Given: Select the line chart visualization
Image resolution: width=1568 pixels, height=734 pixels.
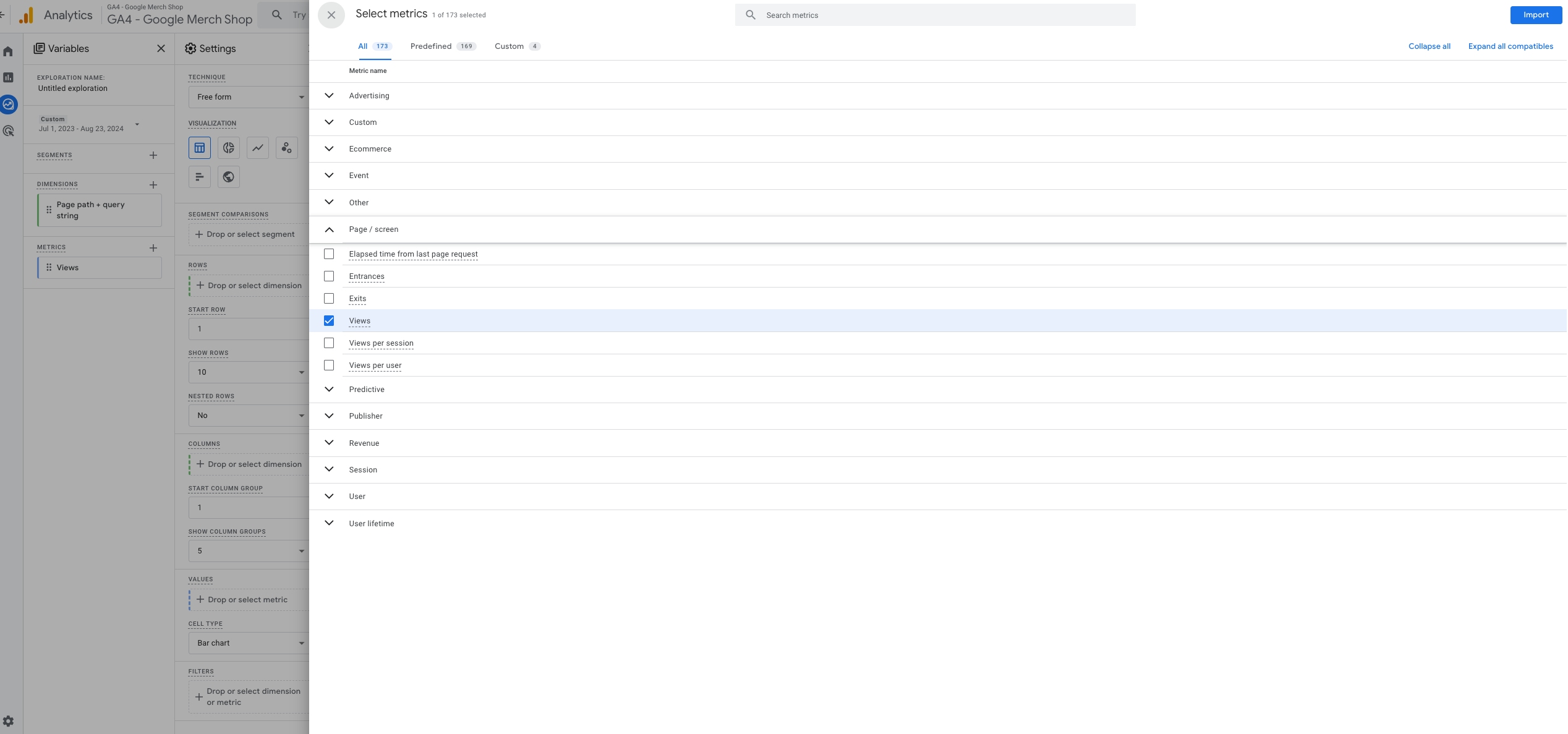Looking at the screenshot, I should [257, 148].
